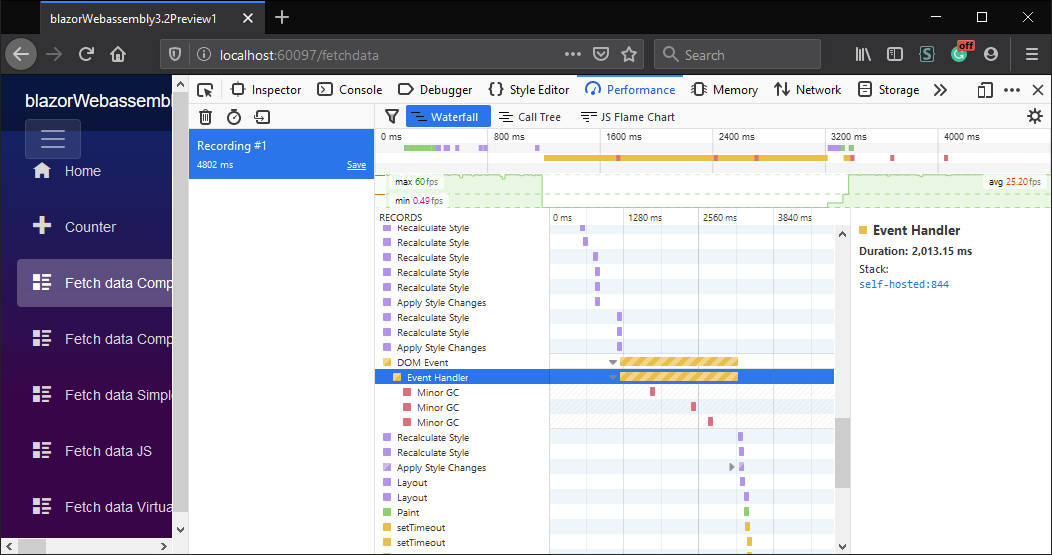The height and width of the screenshot is (555, 1052).
Task: Collapse the DOM Event record arrow
Action: [x=613, y=362]
